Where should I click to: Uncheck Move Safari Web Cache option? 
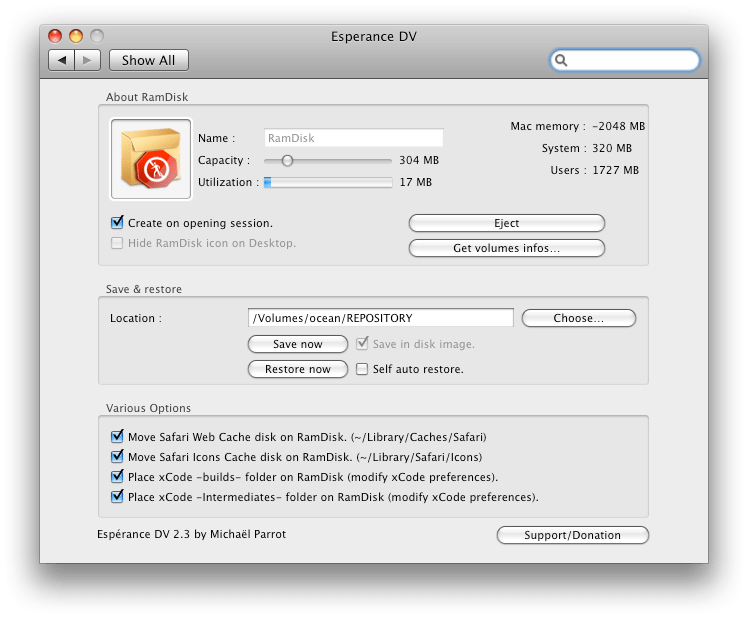tap(117, 436)
